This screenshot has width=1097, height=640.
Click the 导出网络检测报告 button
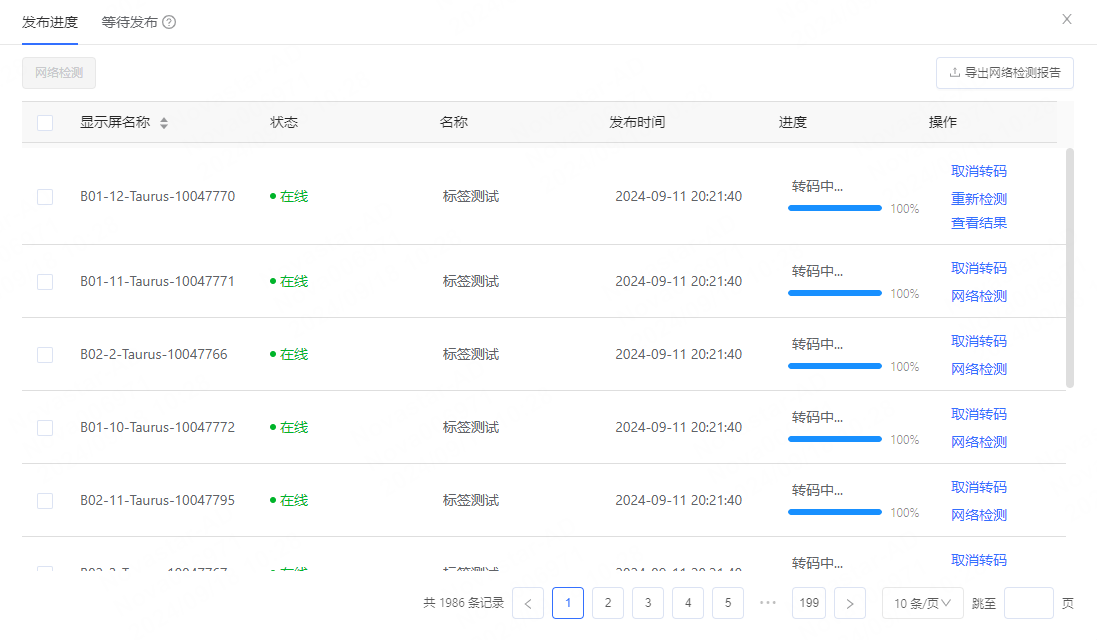tap(1004, 73)
